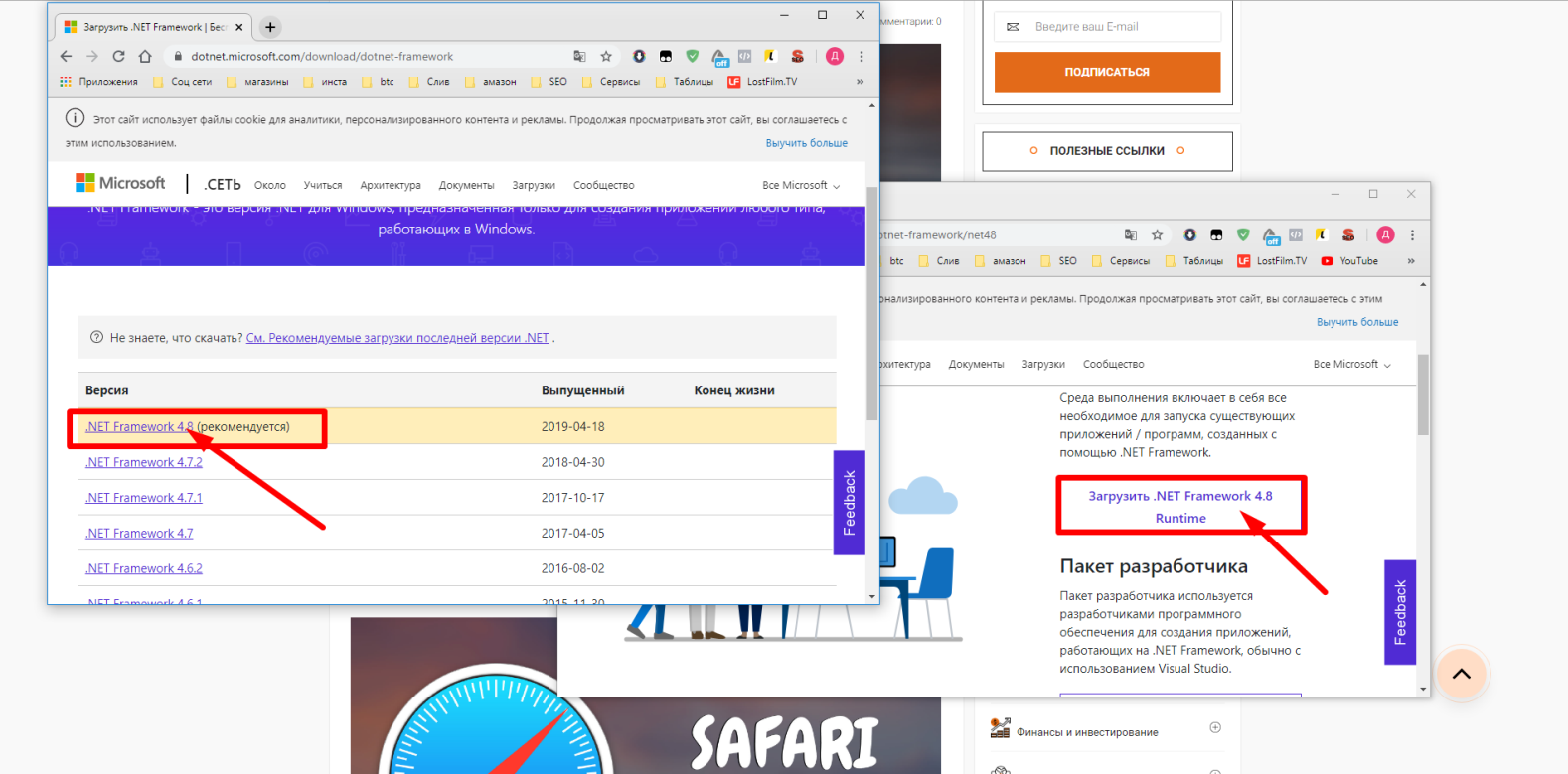Open the '.NET Framework 4.8' link
Screen dimensions: 1568x774
(140, 426)
